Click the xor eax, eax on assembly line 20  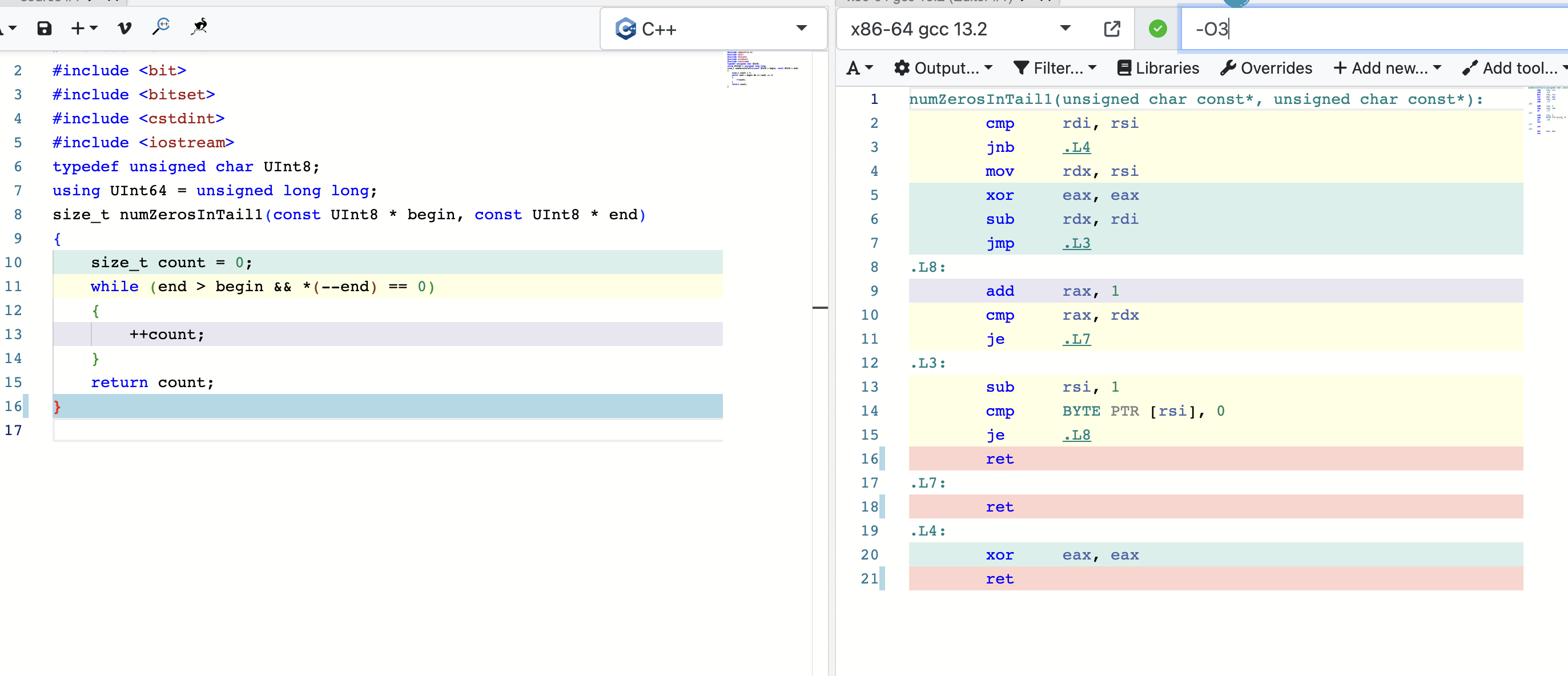(1216, 555)
